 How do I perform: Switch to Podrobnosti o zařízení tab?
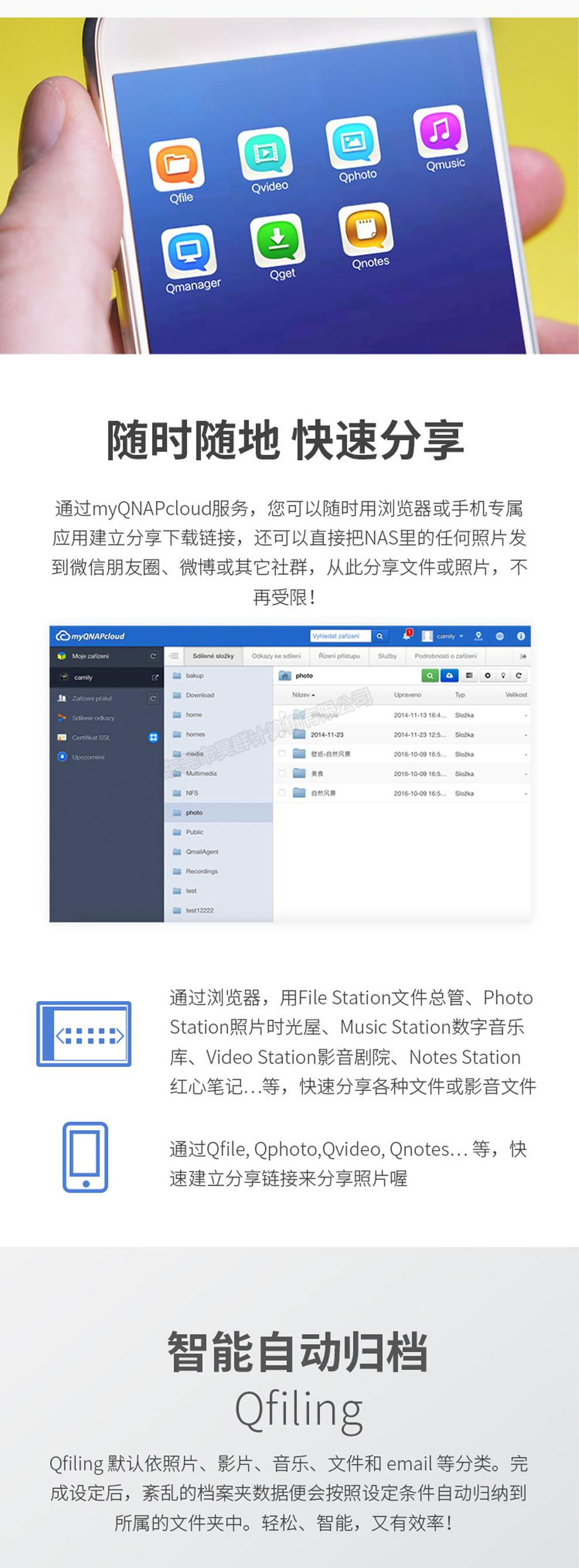click(x=446, y=656)
